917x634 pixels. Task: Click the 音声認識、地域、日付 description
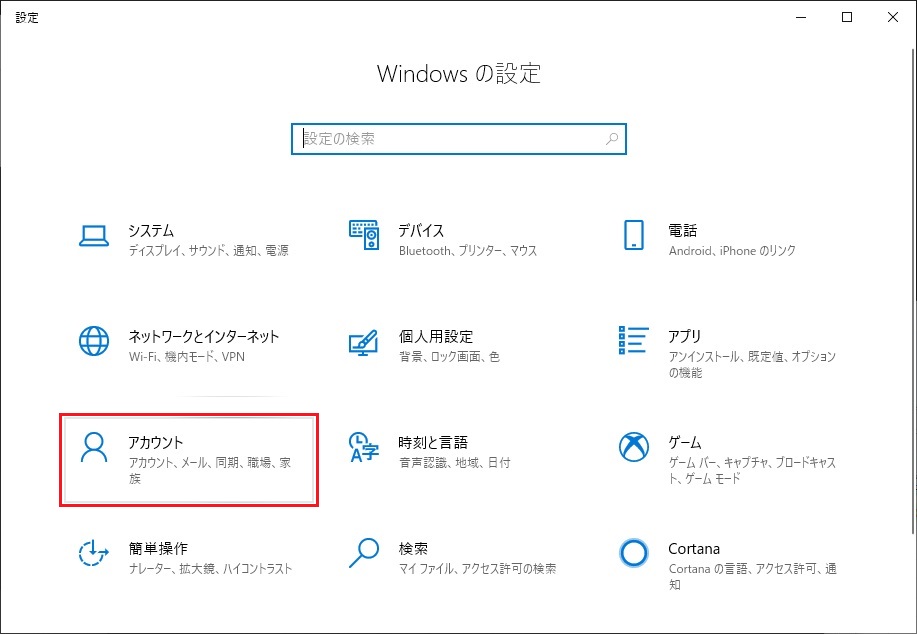(x=454, y=462)
